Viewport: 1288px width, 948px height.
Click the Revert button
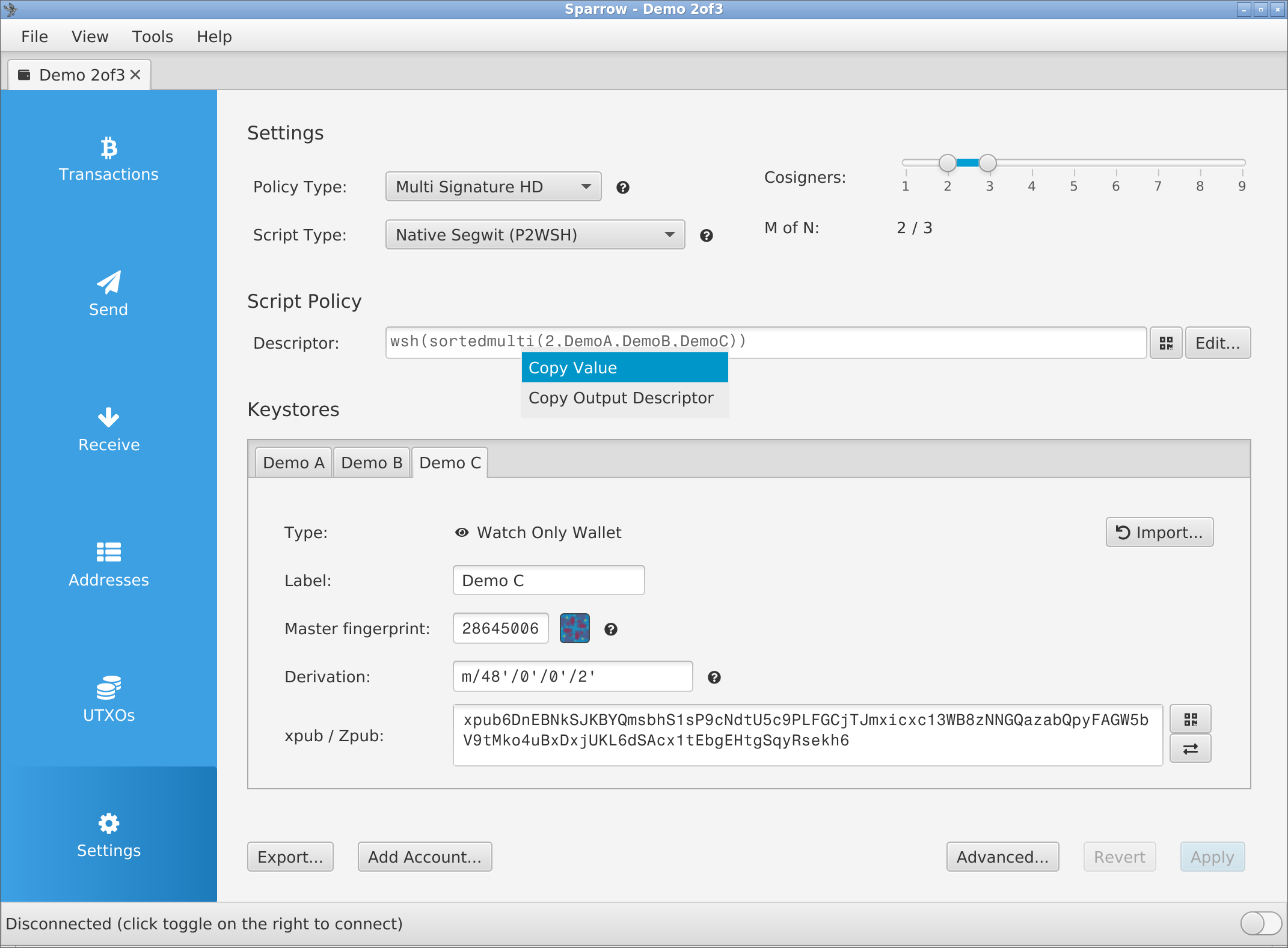pyautogui.click(x=1120, y=857)
